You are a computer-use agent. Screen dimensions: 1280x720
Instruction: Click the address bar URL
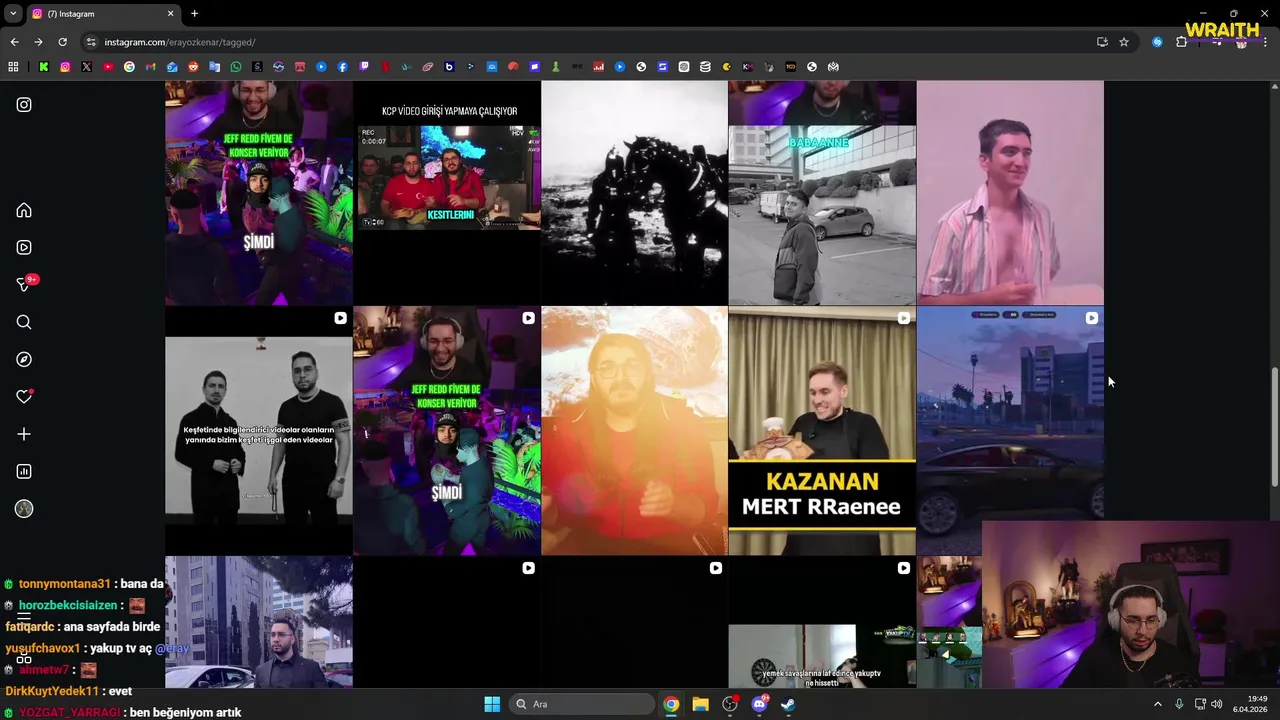point(180,42)
